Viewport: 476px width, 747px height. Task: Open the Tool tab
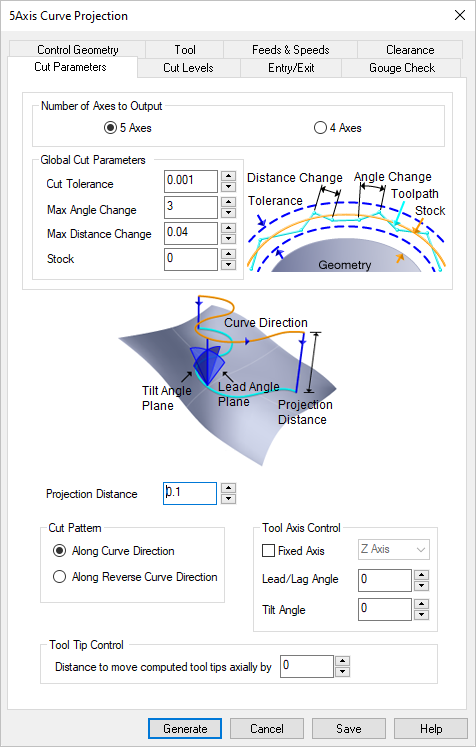click(x=185, y=50)
